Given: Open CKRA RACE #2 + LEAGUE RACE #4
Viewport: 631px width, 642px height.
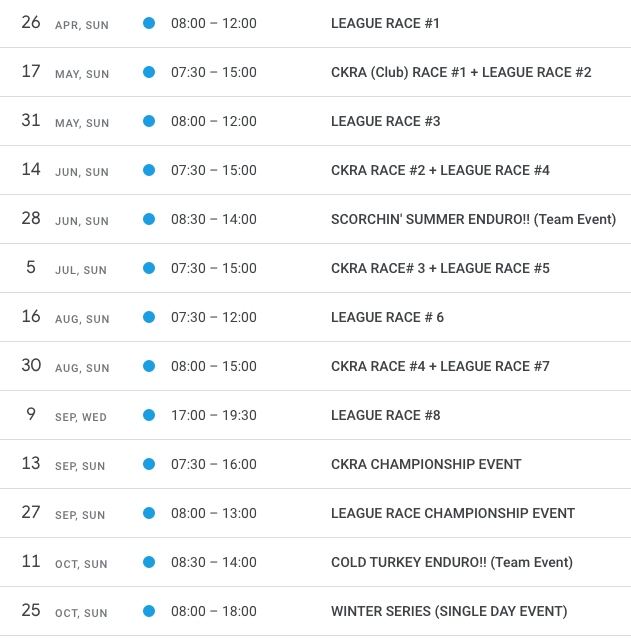Looking at the screenshot, I should pyautogui.click(x=440, y=170).
